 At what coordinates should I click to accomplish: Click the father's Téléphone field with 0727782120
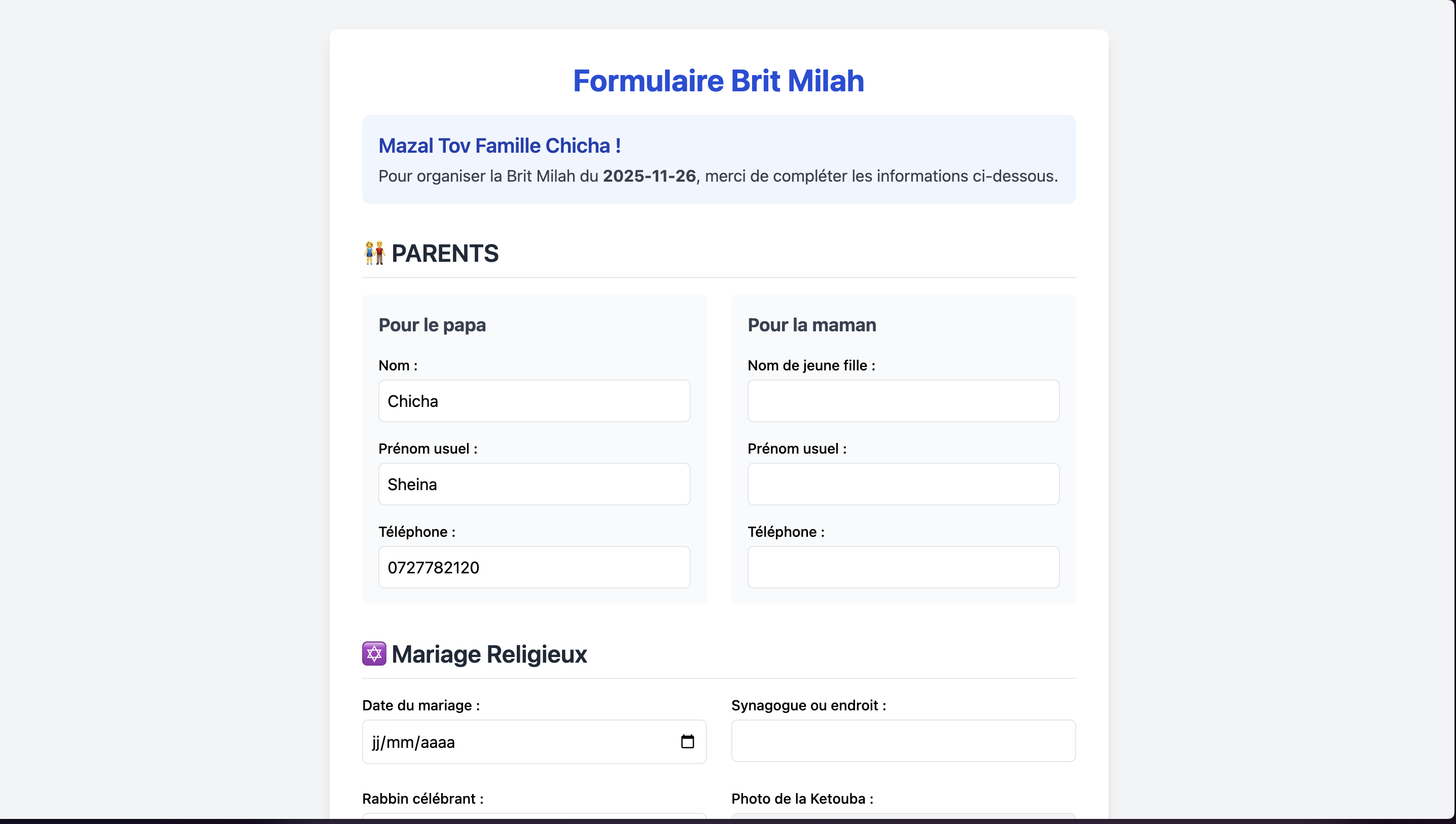pos(534,567)
